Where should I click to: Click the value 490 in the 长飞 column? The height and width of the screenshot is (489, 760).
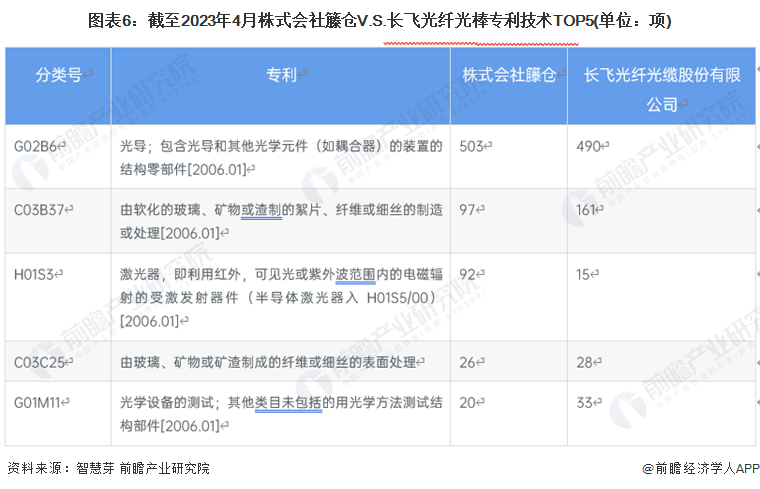(x=589, y=146)
